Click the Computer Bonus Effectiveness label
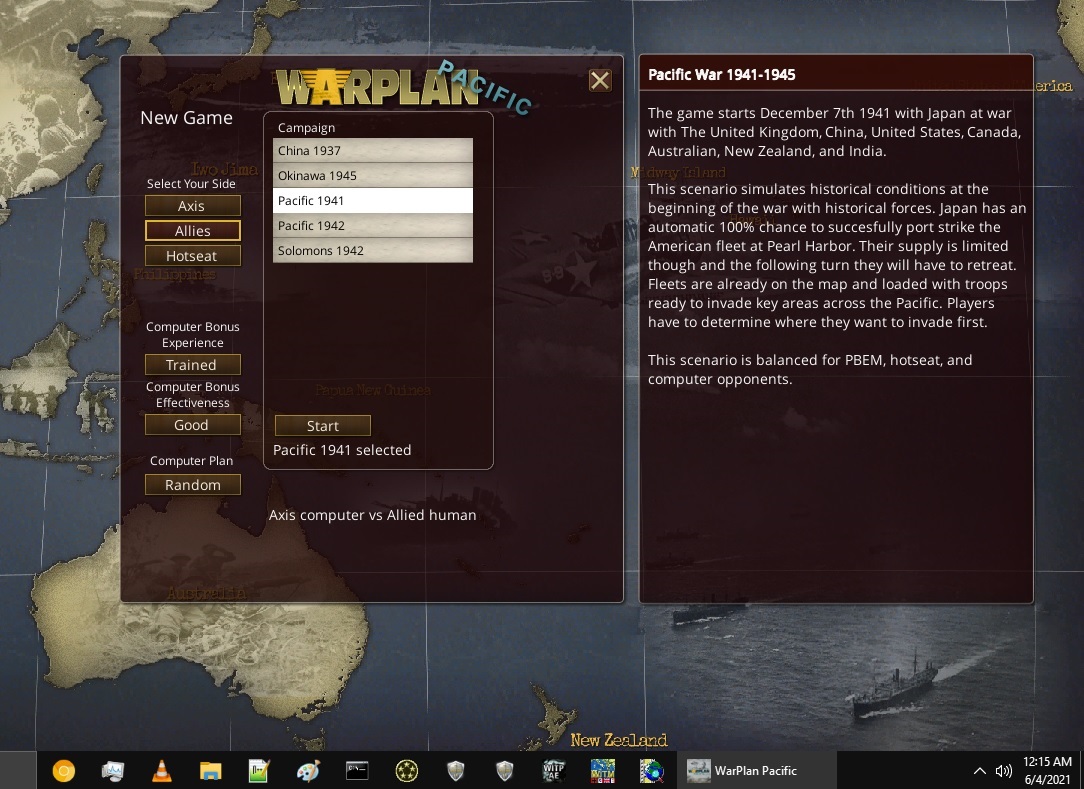Viewport: 1084px width, 789px height. [x=193, y=395]
